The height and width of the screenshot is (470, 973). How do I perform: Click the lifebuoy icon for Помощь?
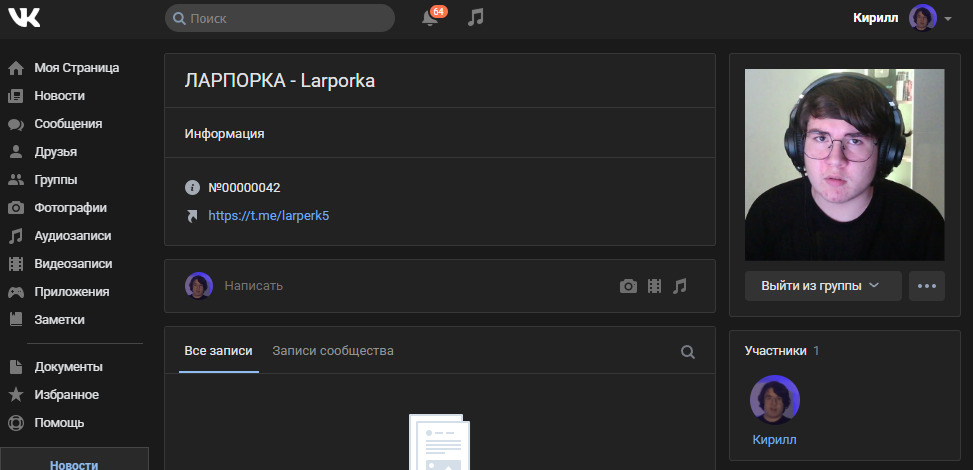click(x=16, y=423)
